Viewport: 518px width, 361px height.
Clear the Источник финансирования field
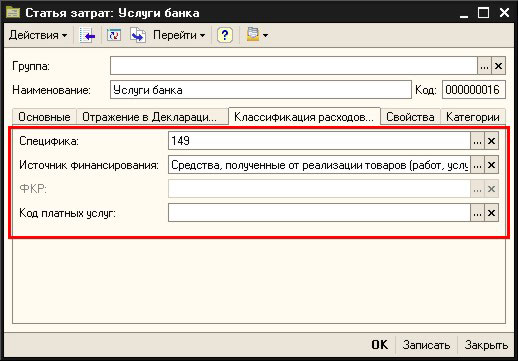tap(491, 165)
